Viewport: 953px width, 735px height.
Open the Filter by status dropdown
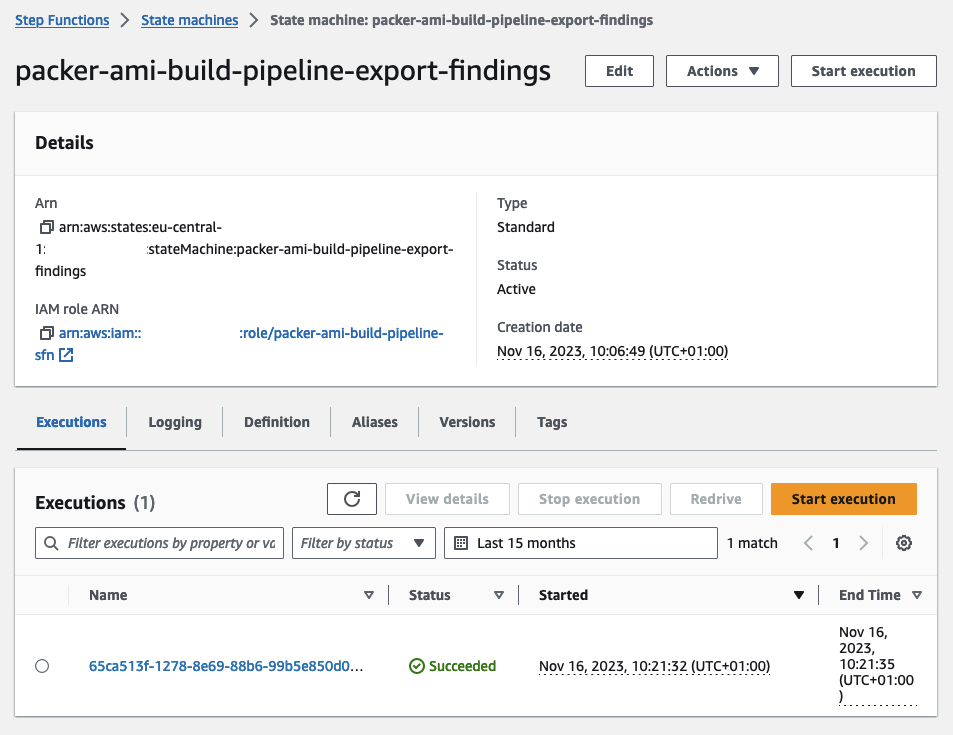[x=363, y=542]
